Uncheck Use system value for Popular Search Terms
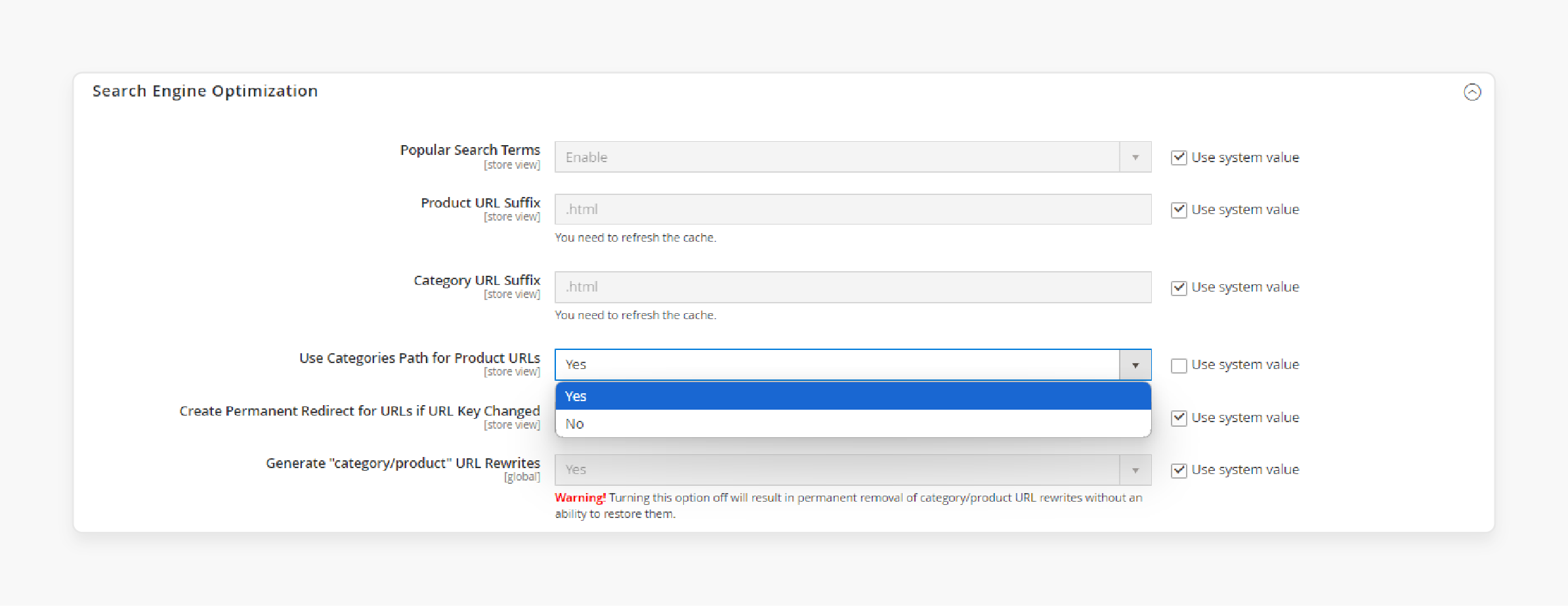This screenshot has height=606, width=1568. click(x=1179, y=158)
